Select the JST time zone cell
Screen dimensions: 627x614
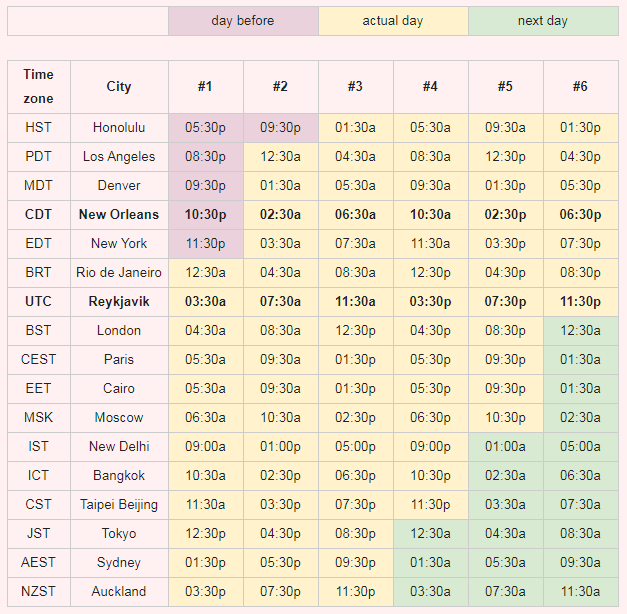click(x=39, y=534)
